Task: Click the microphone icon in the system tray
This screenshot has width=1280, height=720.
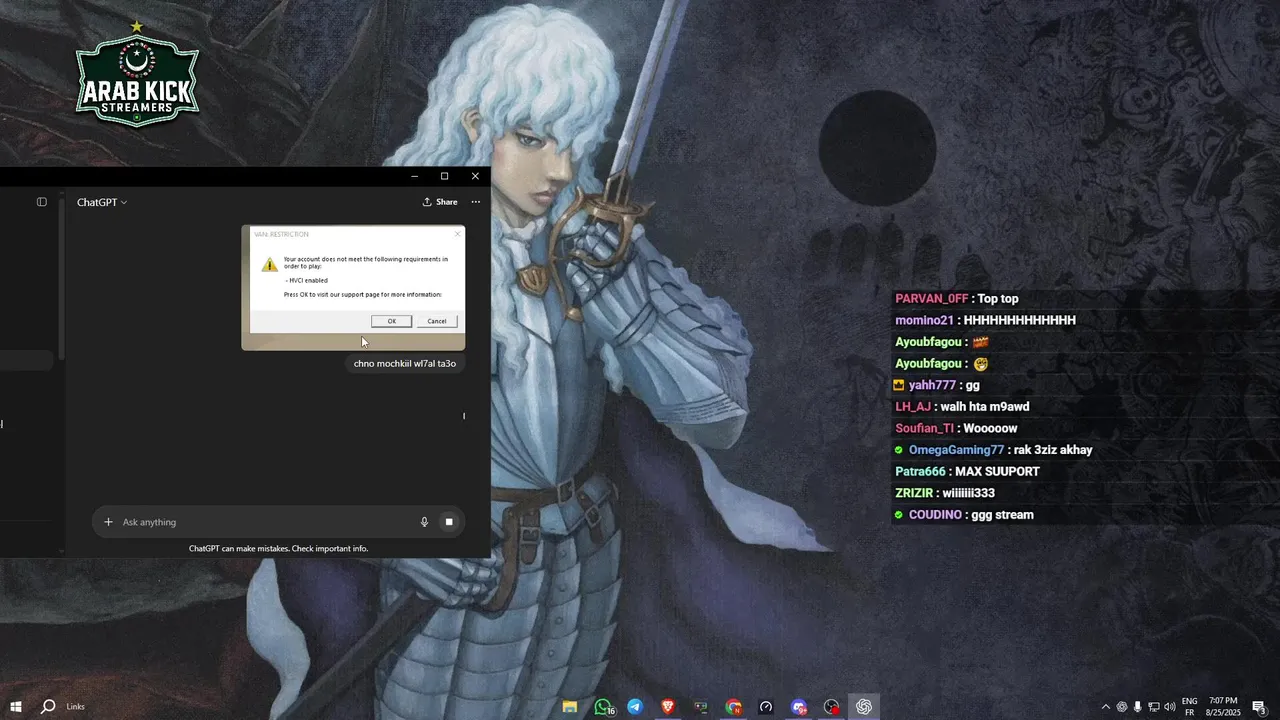Action: pyautogui.click(x=1138, y=707)
